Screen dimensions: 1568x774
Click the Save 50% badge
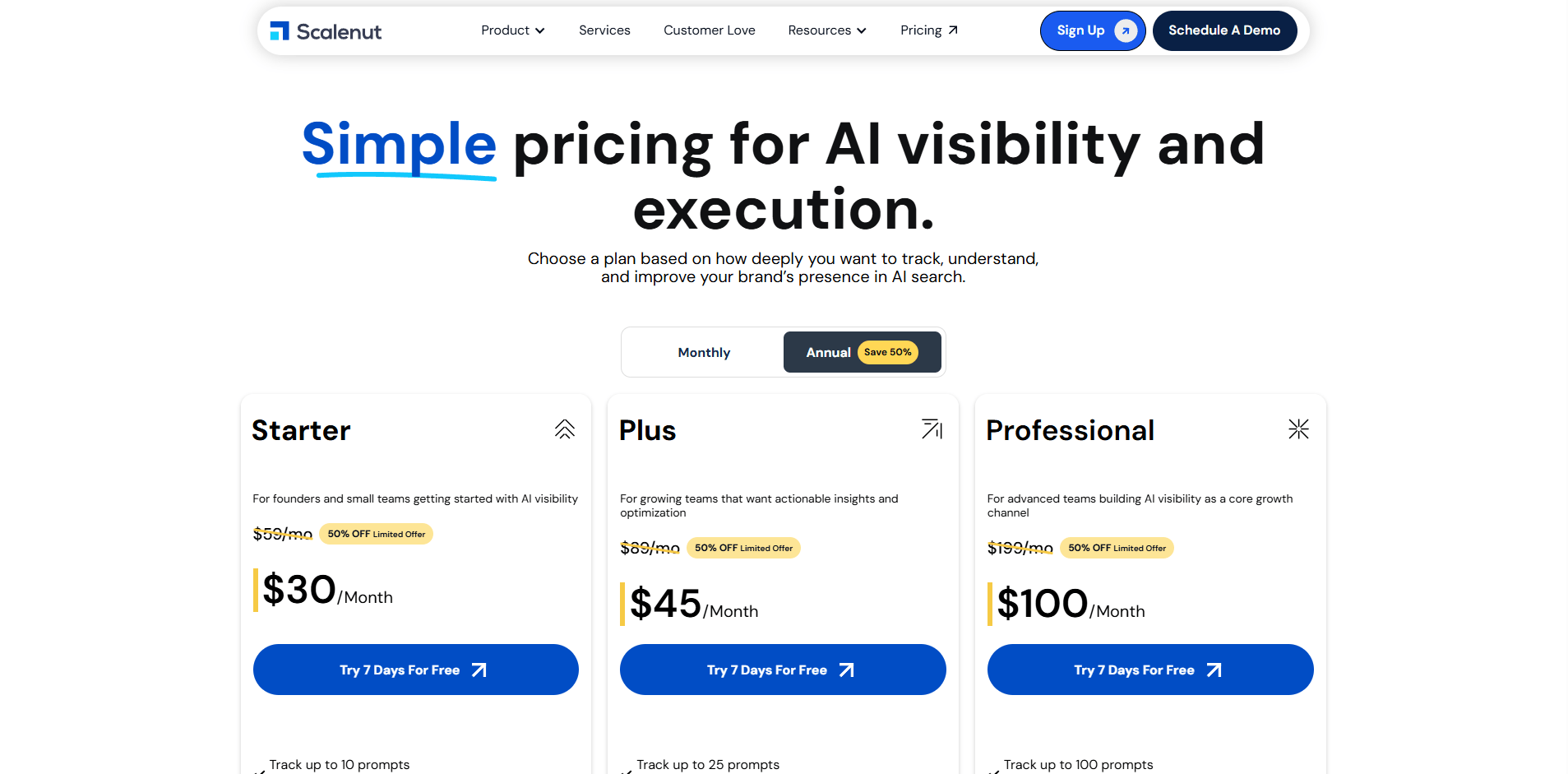click(887, 353)
